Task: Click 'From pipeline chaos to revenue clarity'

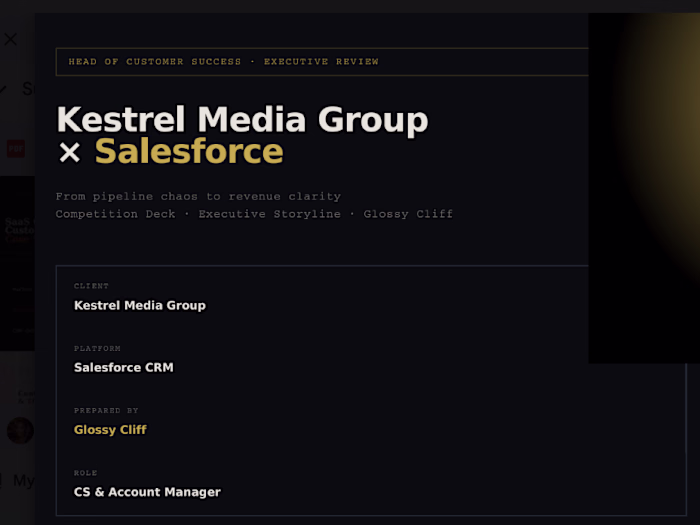Action: (x=198, y=196)
